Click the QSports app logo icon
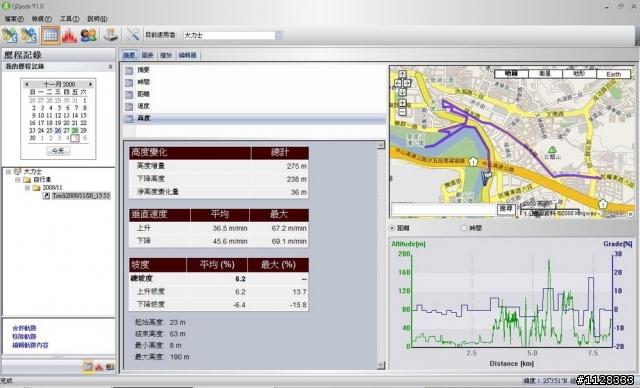Image resolution: width=640 pixels, height=388 pixels. (x=6, y=6)
